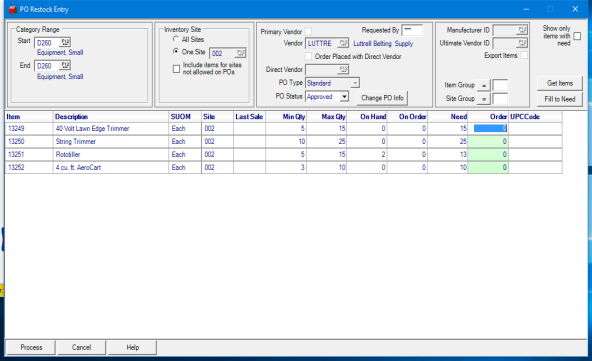Click the Fill to Need button
592x361 pixels.
(560, 99)
